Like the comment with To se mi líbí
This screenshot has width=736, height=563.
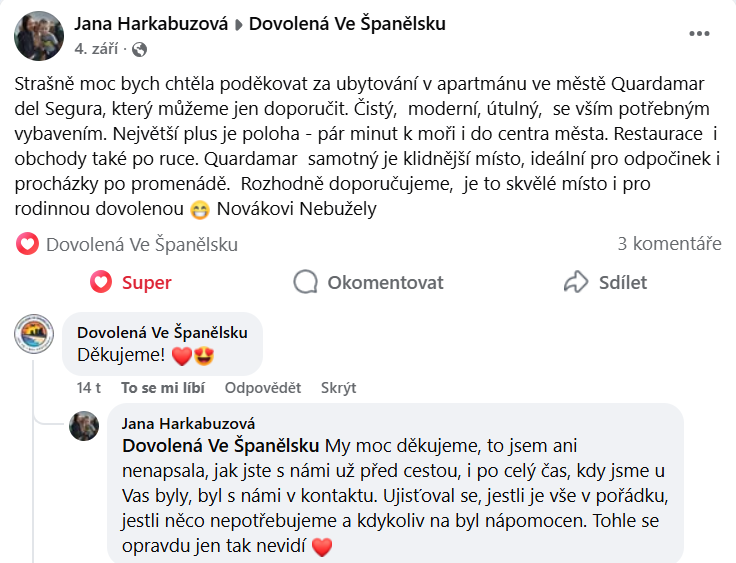162,388
